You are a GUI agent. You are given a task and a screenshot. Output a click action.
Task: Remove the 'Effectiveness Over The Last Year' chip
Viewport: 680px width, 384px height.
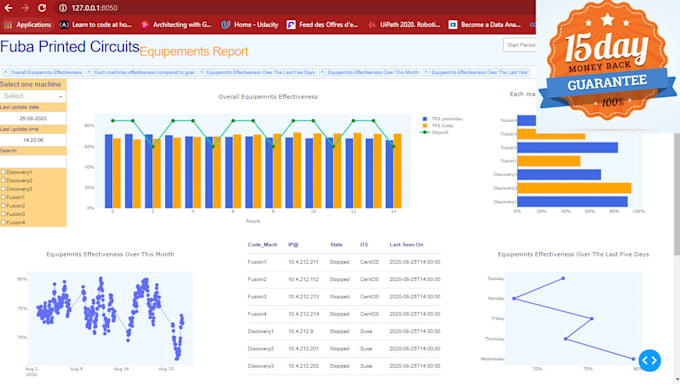tap(426, 72)
